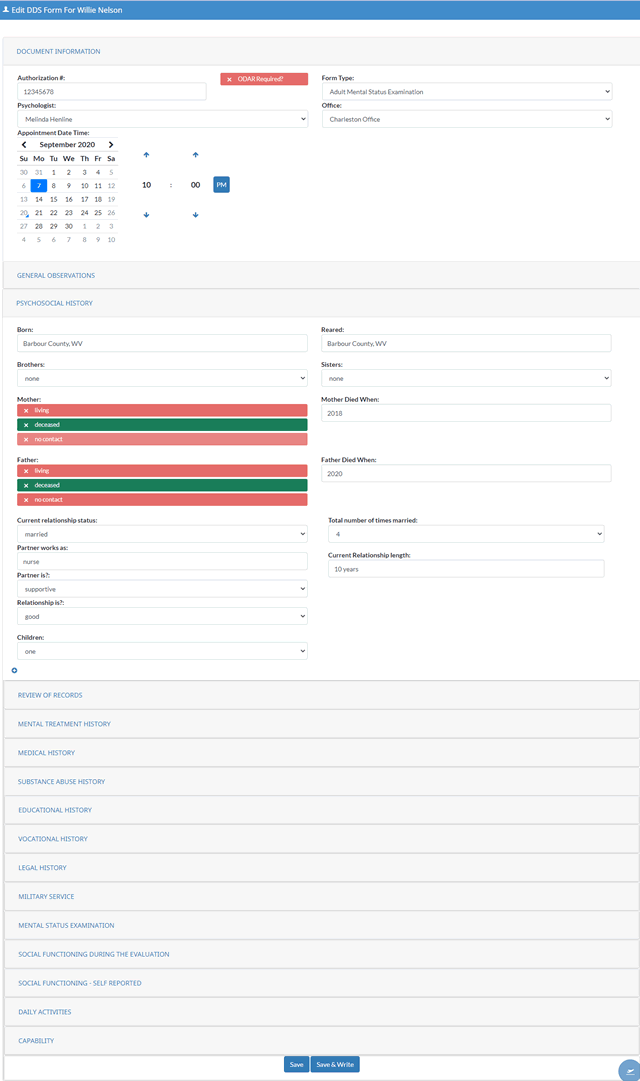Click the plus icon below Children

click(x=14, y=670)
